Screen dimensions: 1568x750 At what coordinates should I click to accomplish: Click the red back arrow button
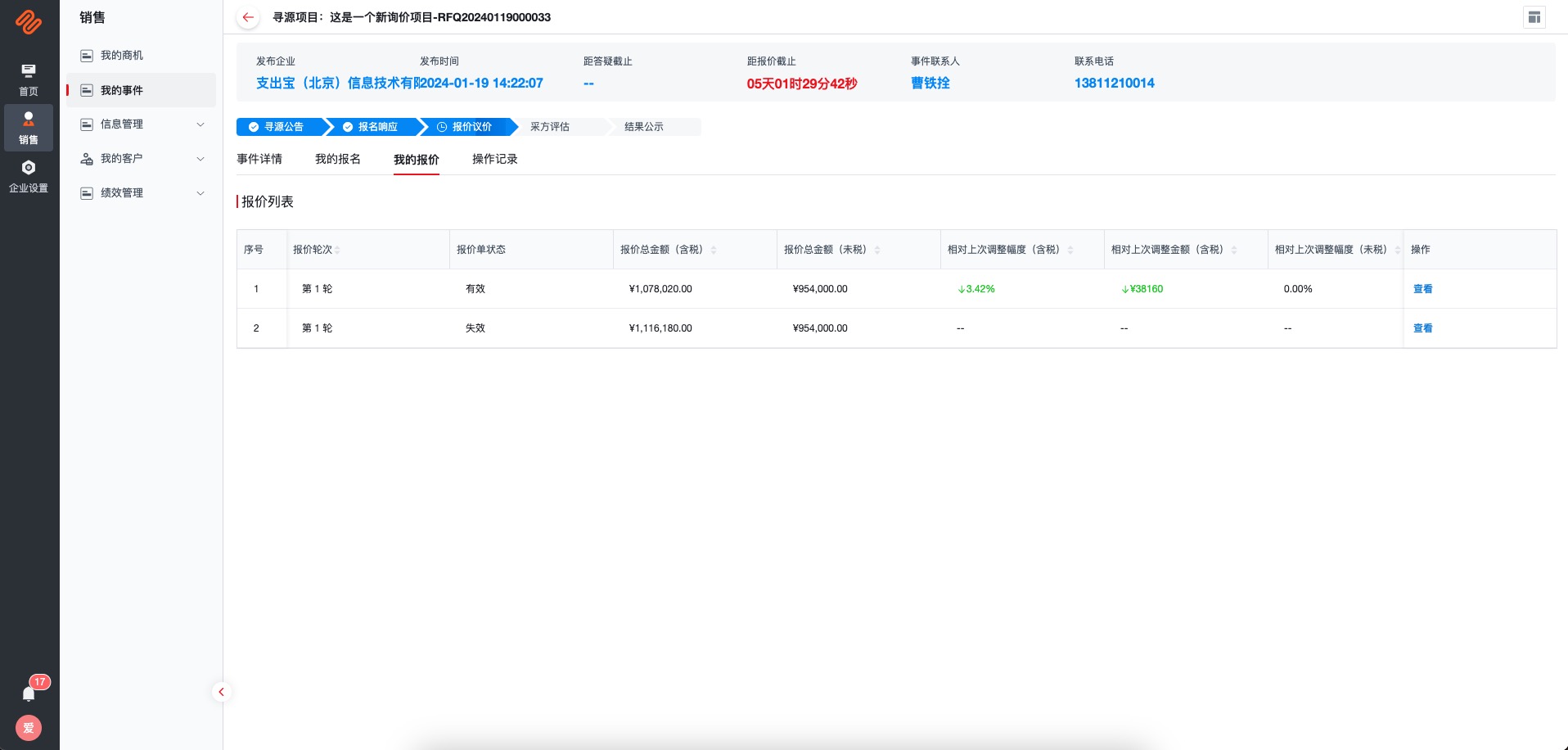click(x=248, y=17)
